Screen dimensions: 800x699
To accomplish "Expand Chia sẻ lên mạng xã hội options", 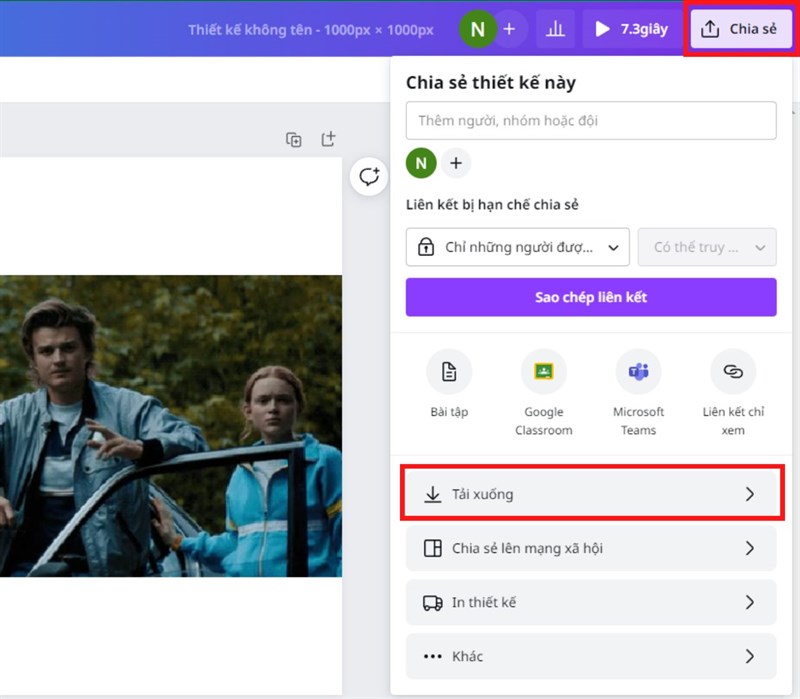I will tap(591, 548).
